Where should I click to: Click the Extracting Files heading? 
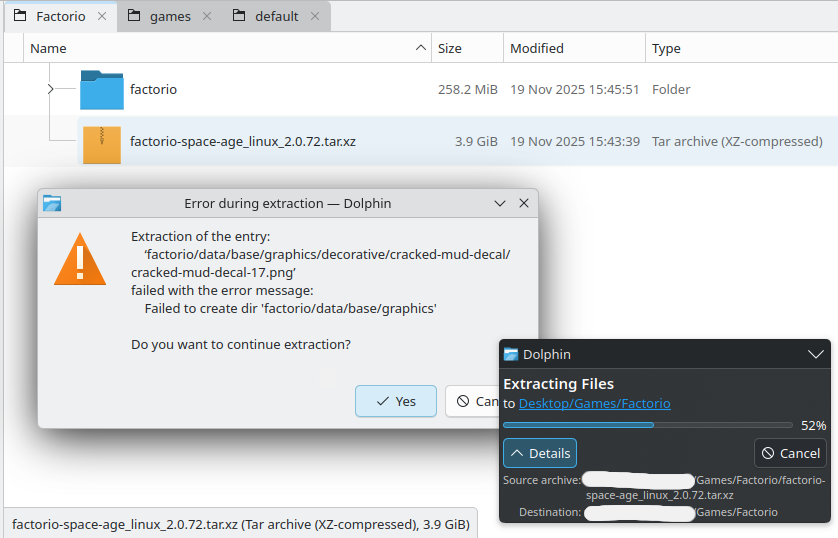[x=558, y=384]
